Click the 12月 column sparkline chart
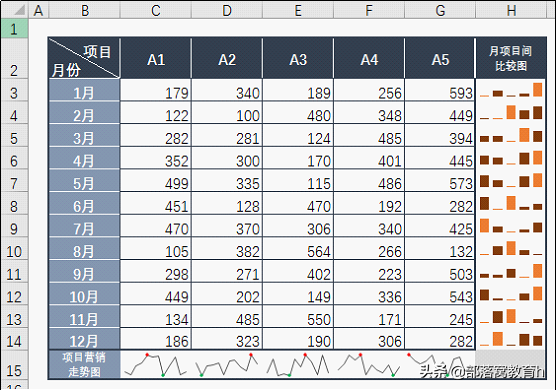 pos(511,339)
